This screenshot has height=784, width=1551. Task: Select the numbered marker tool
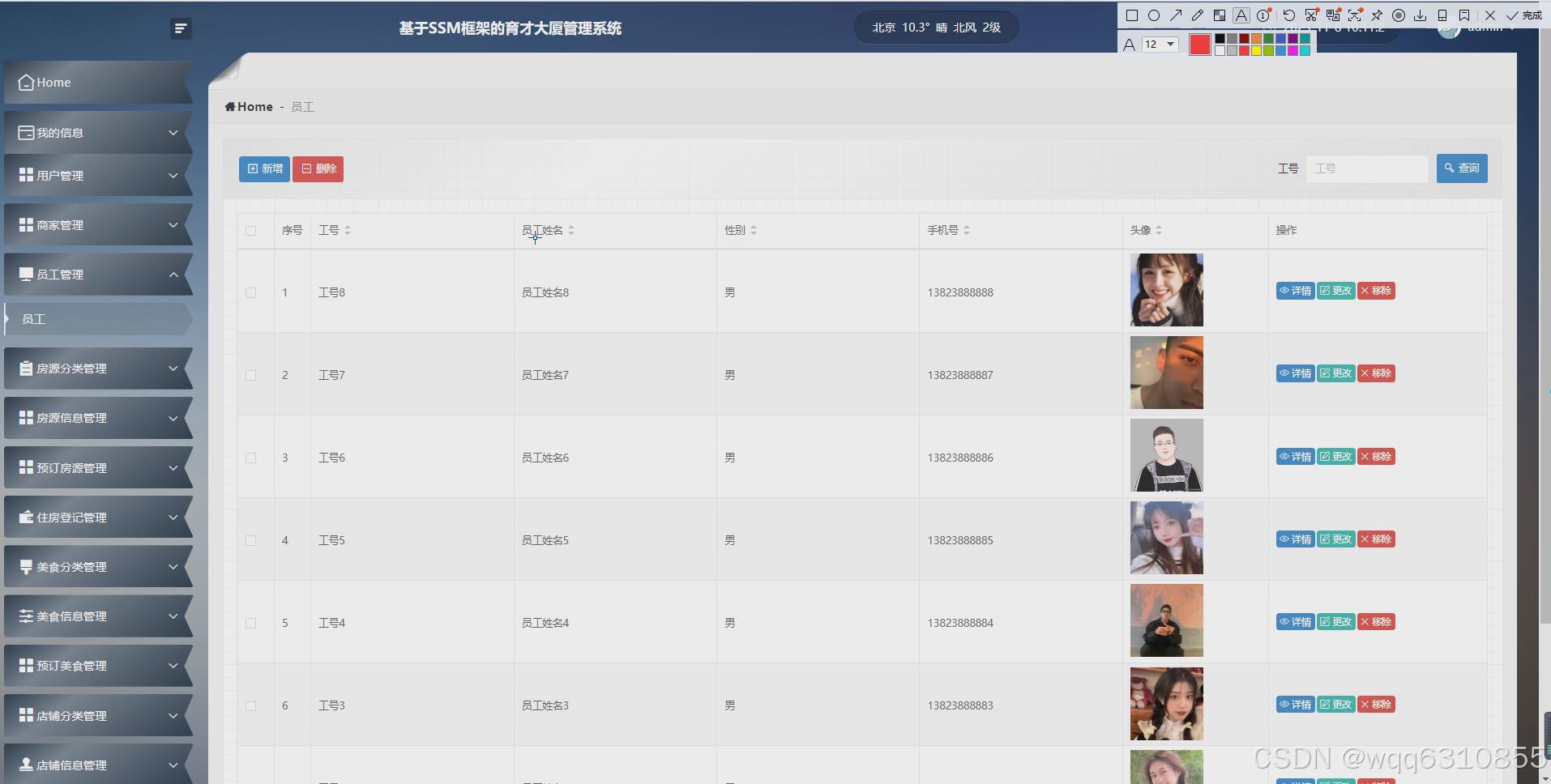(1263, 15)
